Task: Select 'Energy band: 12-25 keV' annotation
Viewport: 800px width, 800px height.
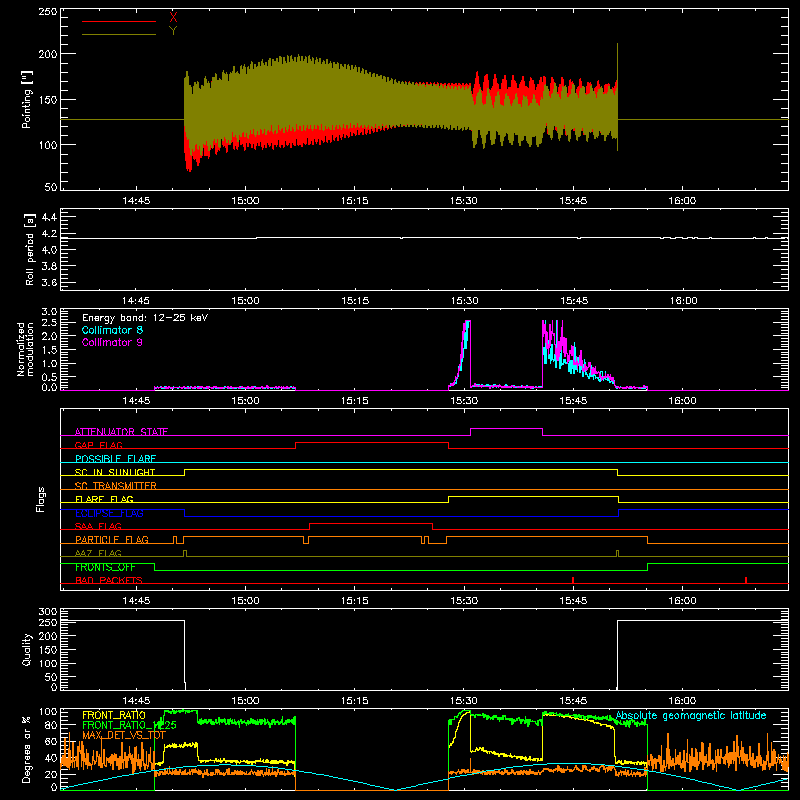Action: (145, 318)
